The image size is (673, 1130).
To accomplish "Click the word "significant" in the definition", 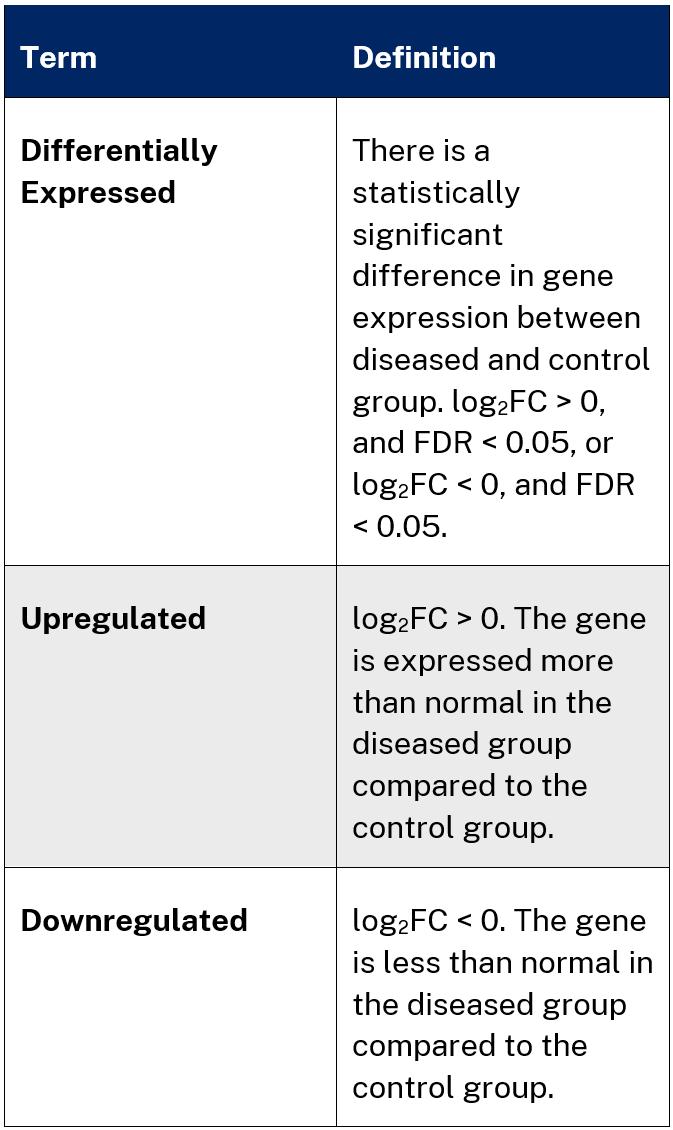I will (x=427, y=234).
